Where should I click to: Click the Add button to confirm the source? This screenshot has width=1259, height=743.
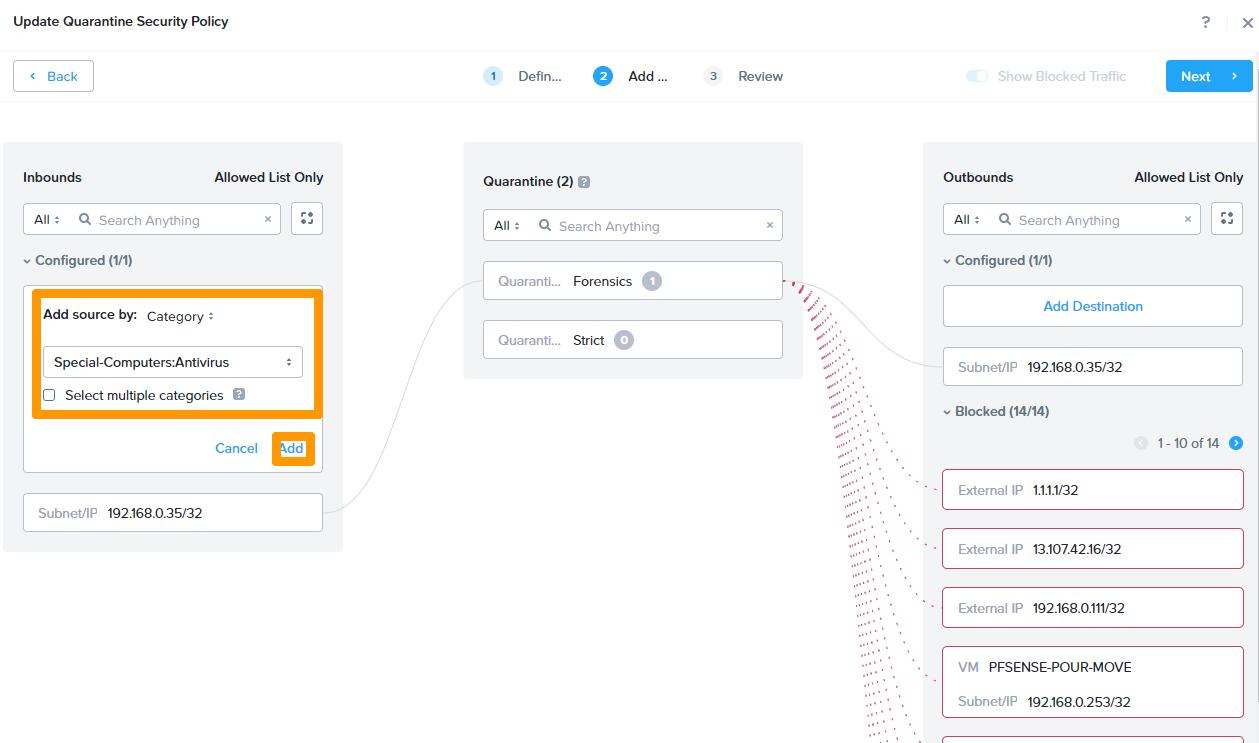tap(293, 448)
